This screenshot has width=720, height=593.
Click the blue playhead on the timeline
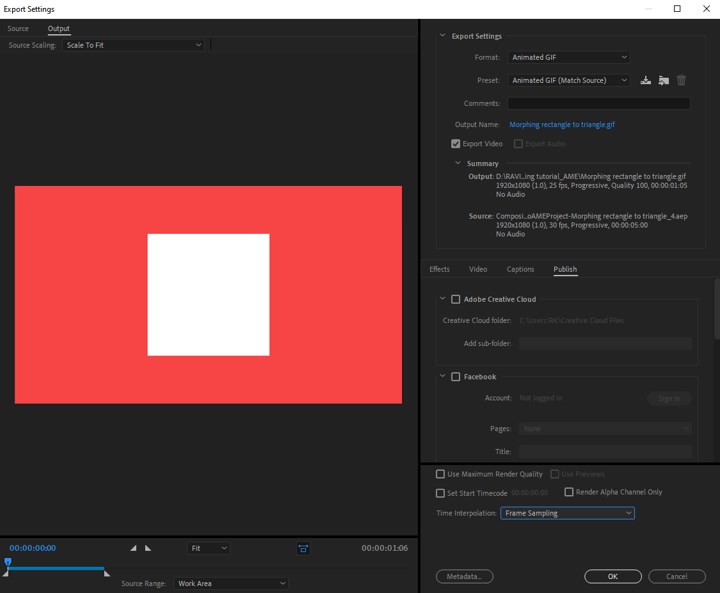click(x=8, y=562)
